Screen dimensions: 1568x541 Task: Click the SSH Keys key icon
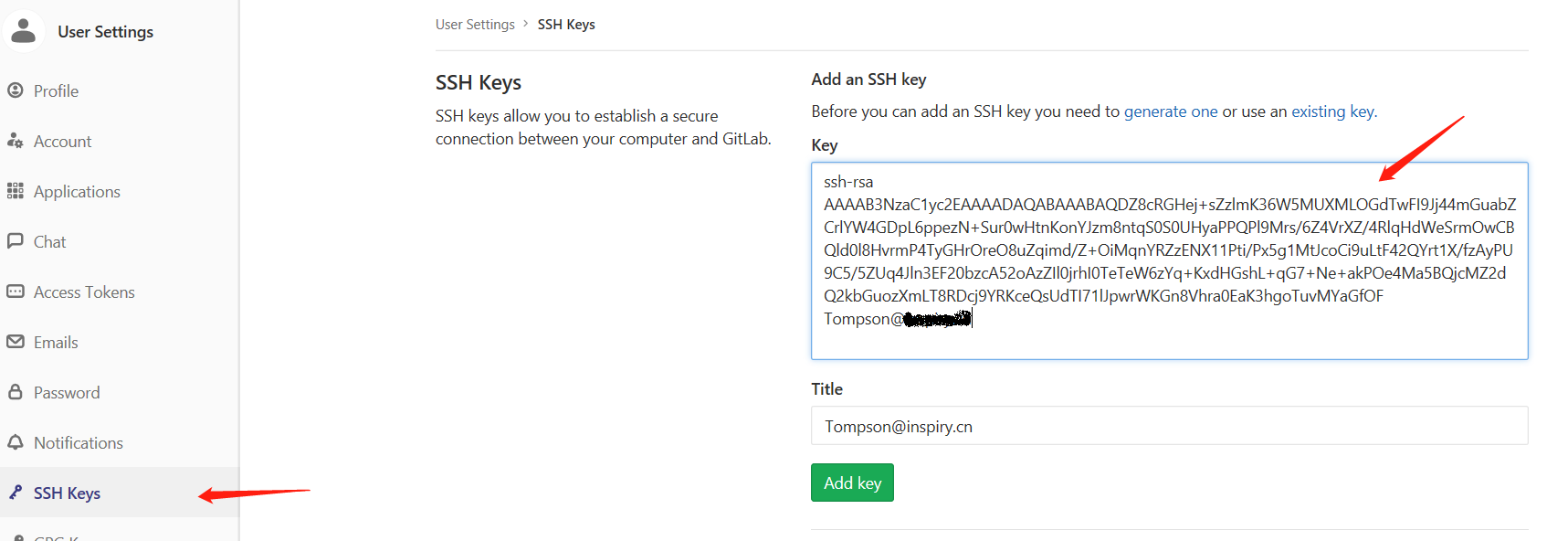[16, 493]
